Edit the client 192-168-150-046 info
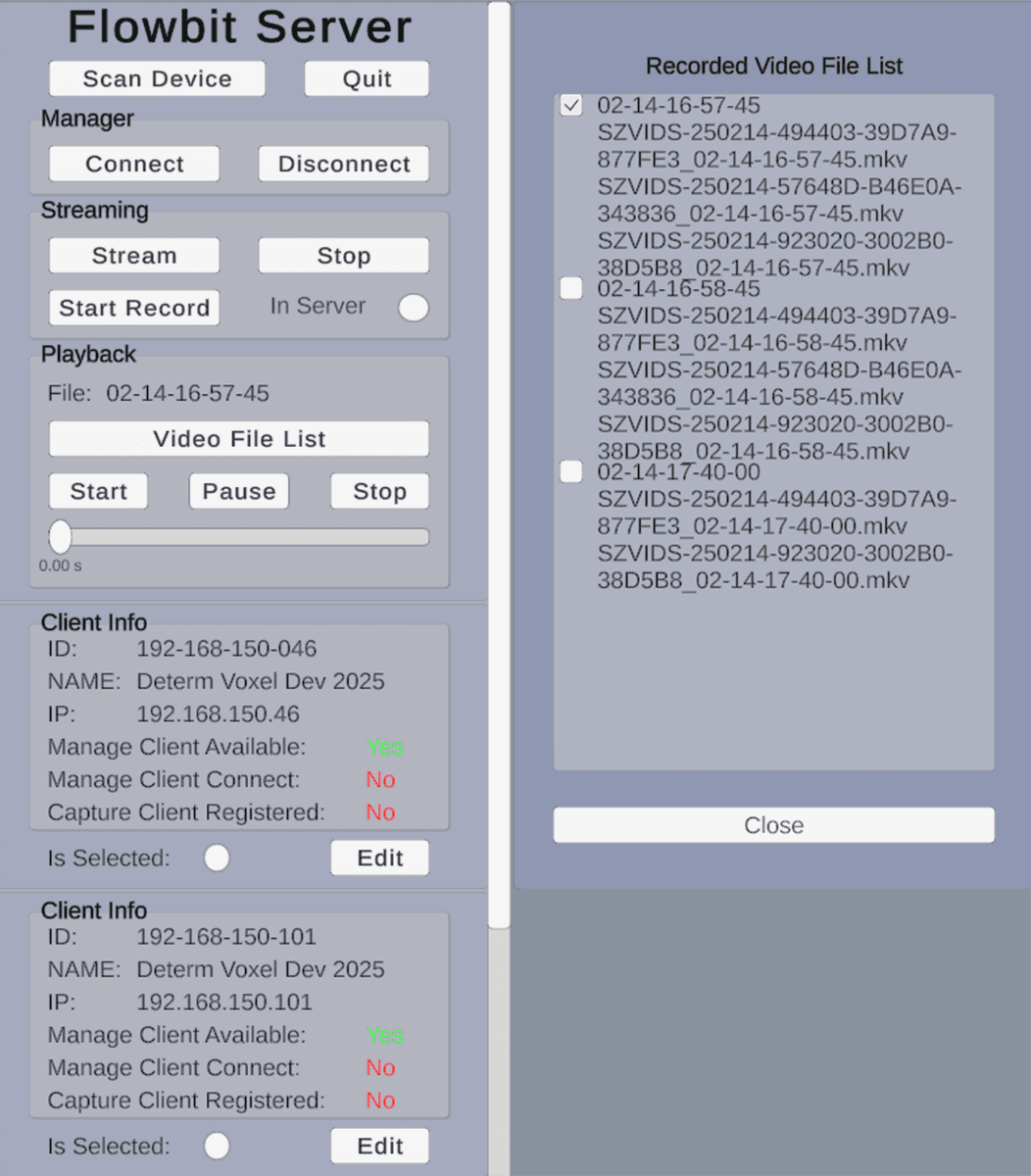Image resolution: width=1031 pixels, height=1176 pixels. [380, 858]
